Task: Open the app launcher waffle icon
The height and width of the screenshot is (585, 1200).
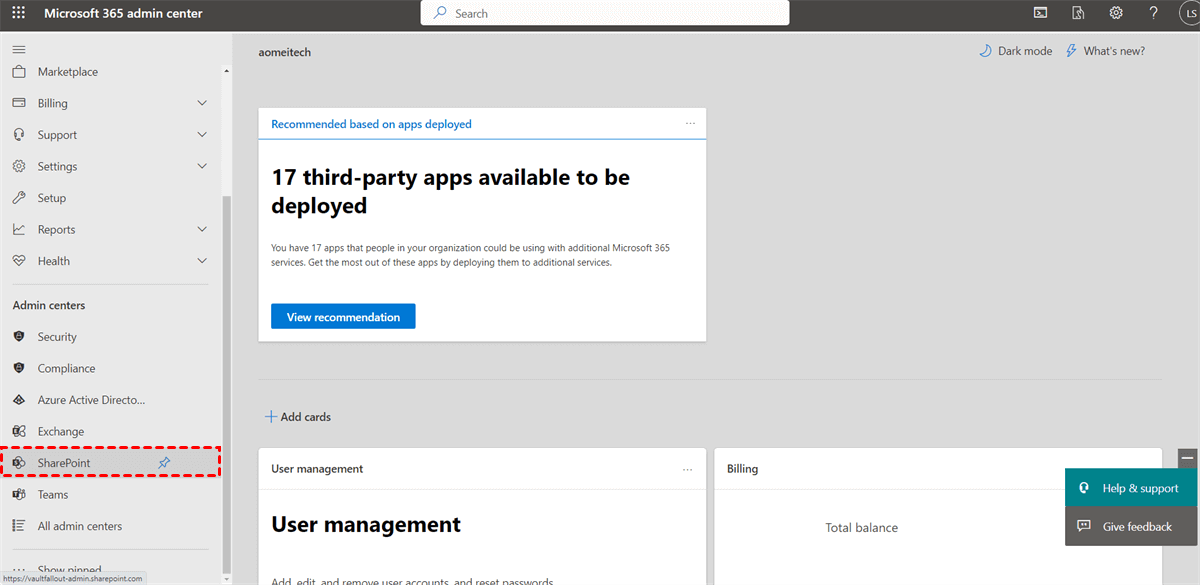Action: [19, 13]
